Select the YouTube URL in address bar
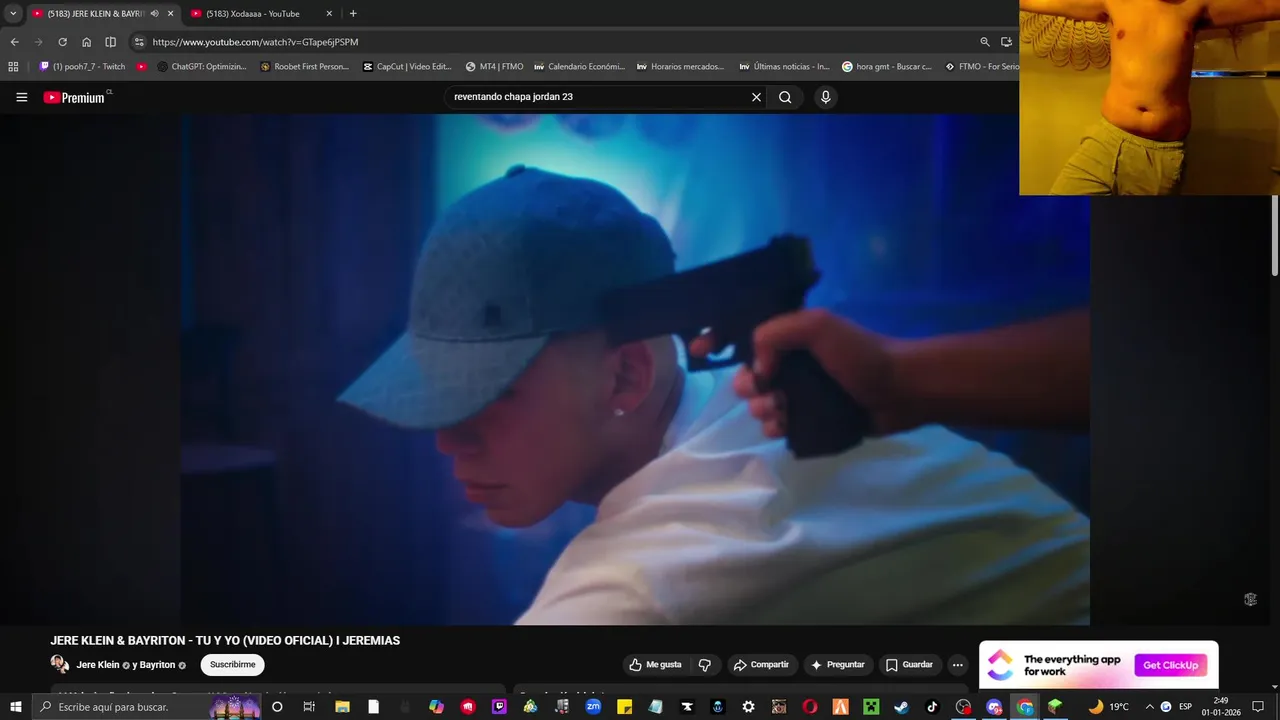 (x=255, y=42)
